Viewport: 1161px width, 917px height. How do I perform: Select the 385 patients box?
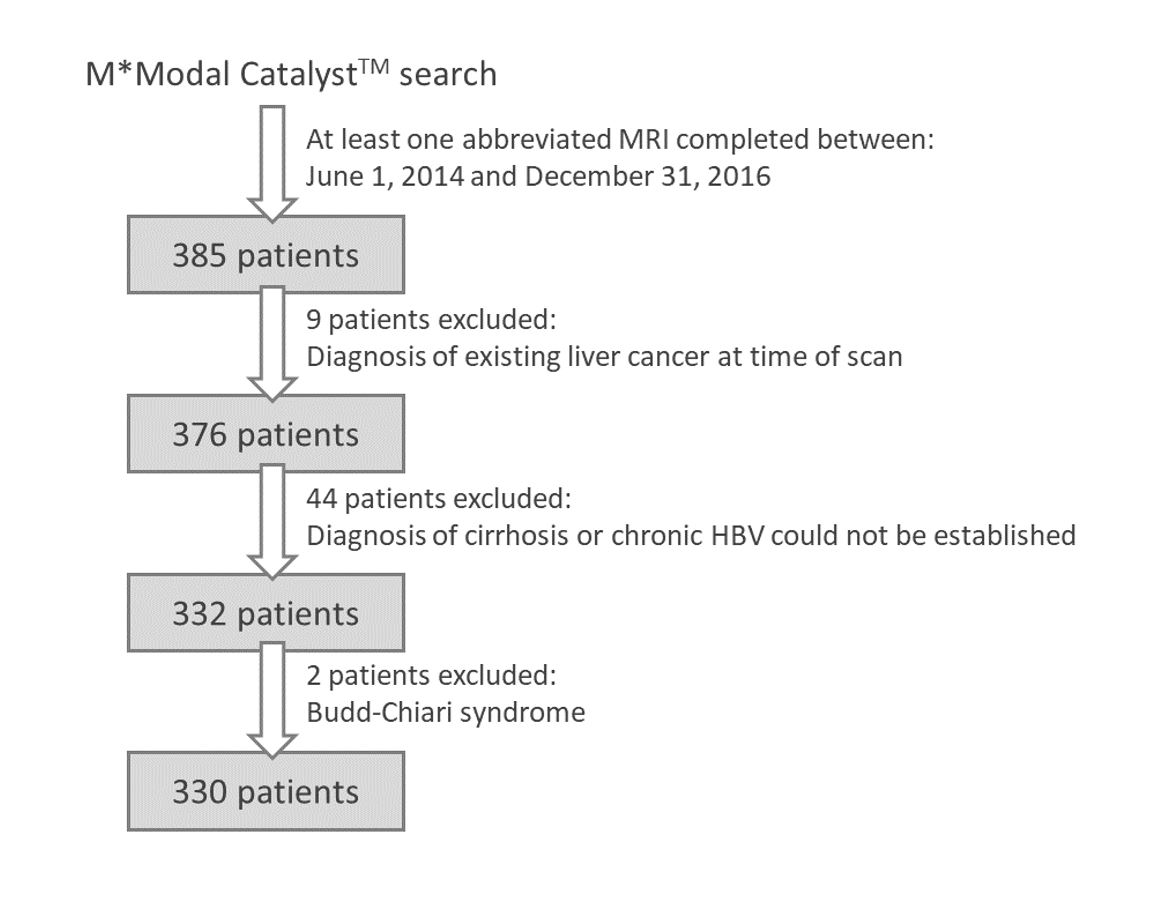click(266, 256)
